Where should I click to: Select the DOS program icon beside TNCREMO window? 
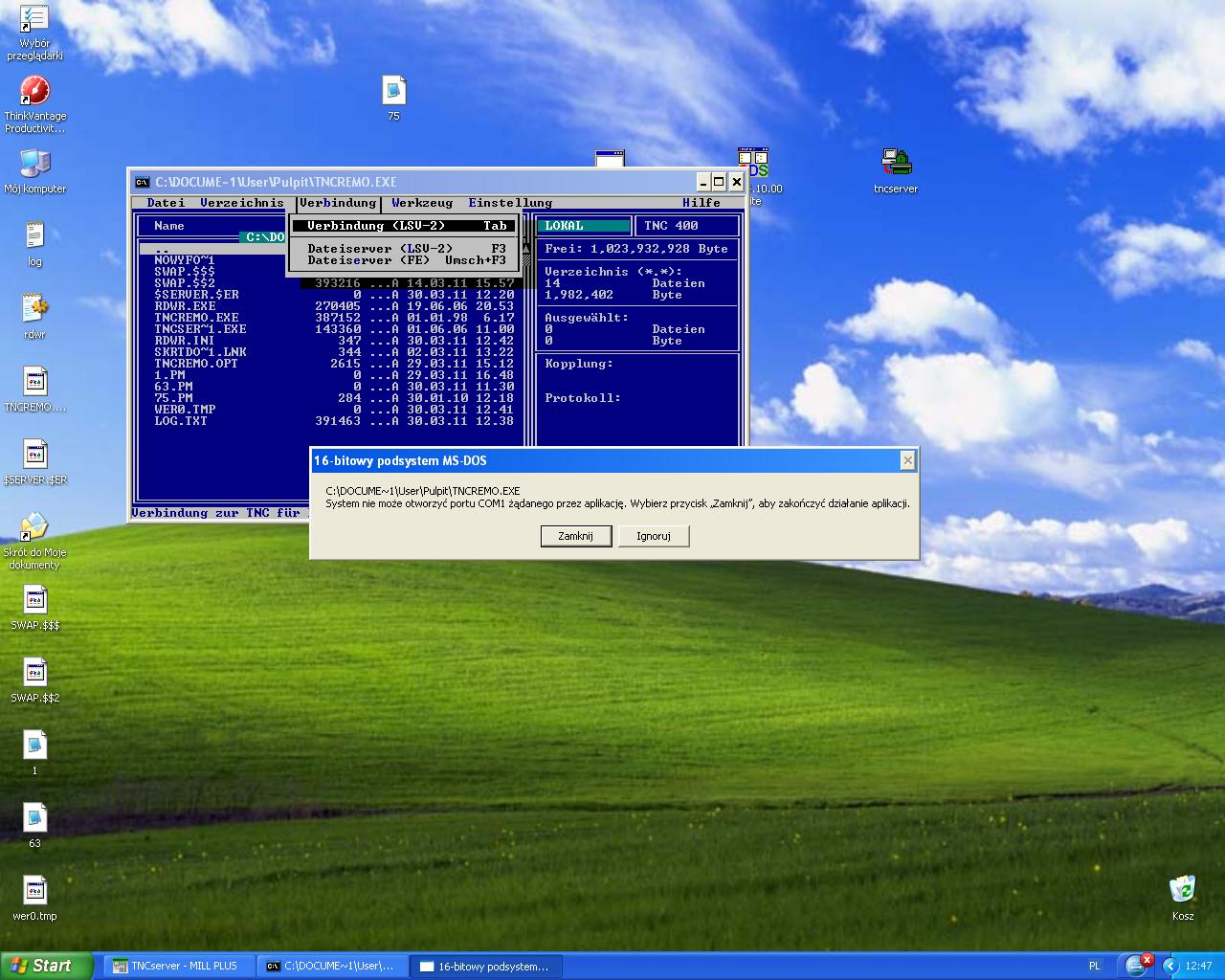click(x=754, y=161)
